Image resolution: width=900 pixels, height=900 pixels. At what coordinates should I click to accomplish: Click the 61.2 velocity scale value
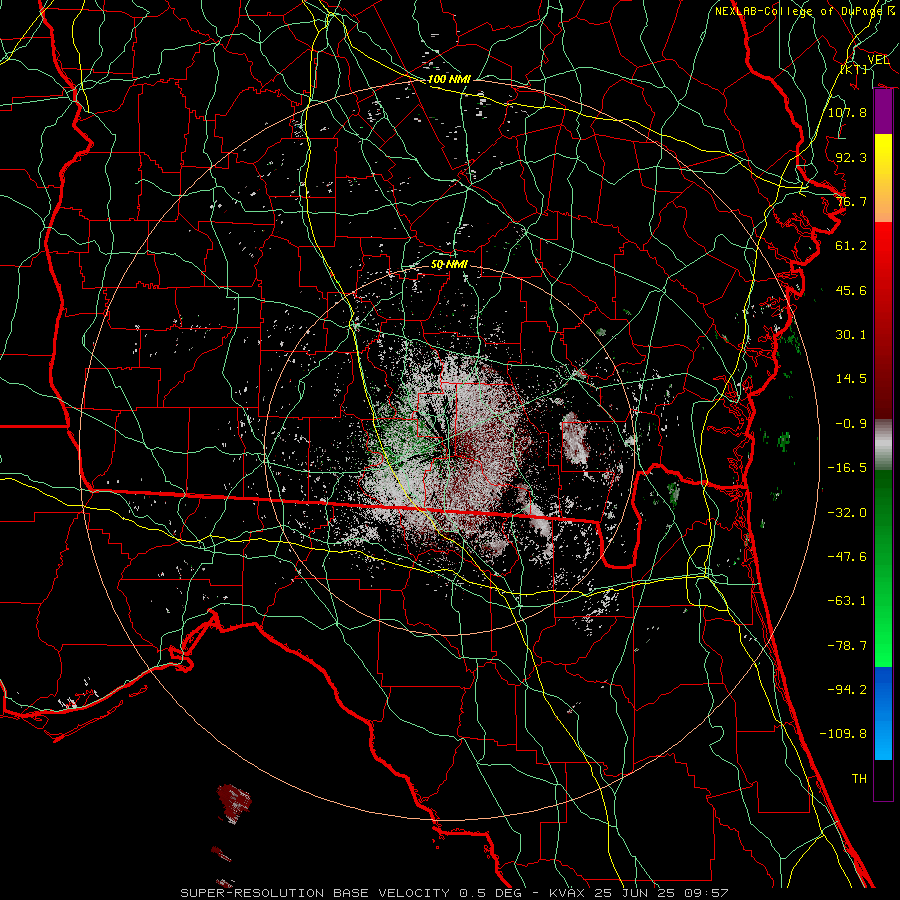coord(851,246)
